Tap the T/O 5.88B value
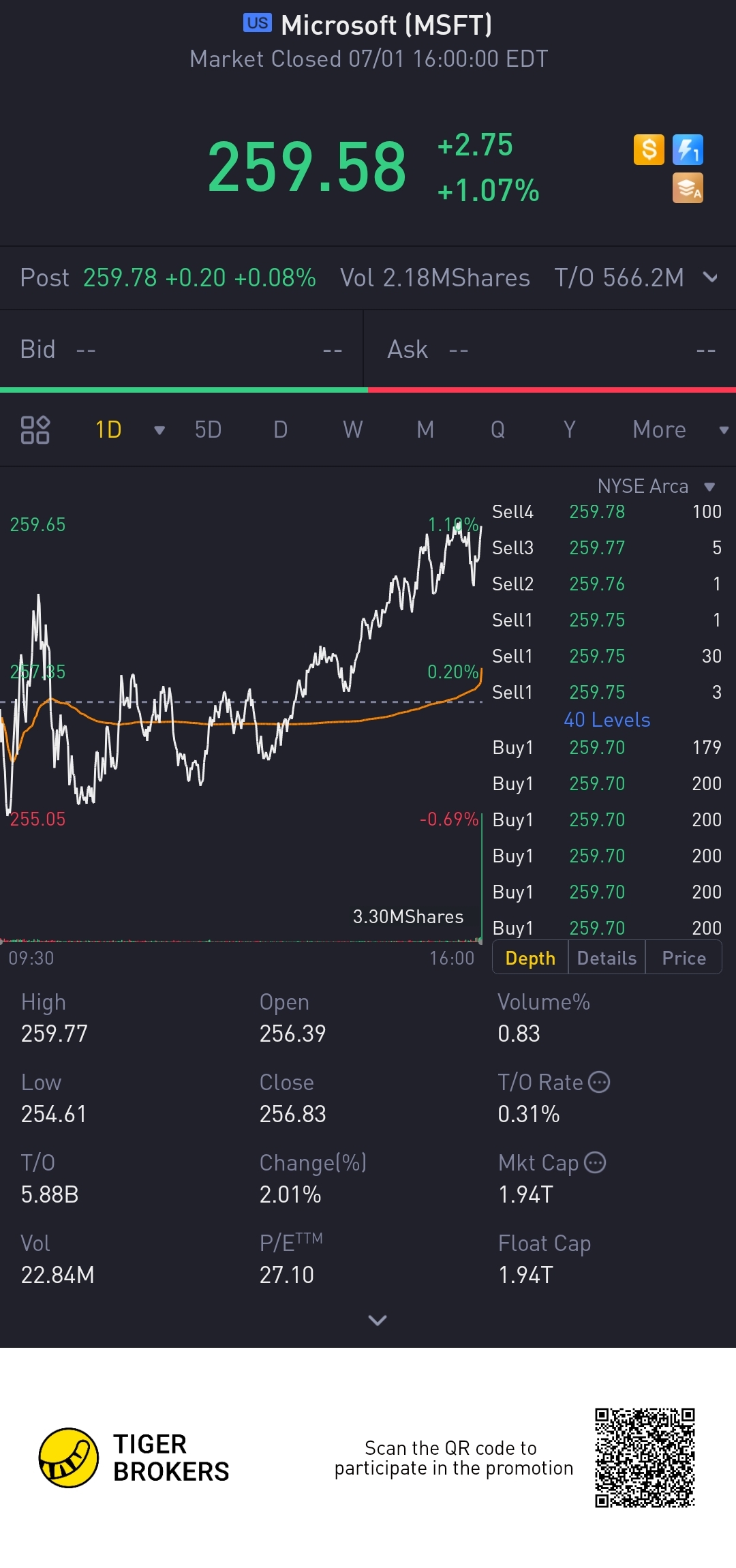The image size is (736, 1568). tap(50, 1194)
